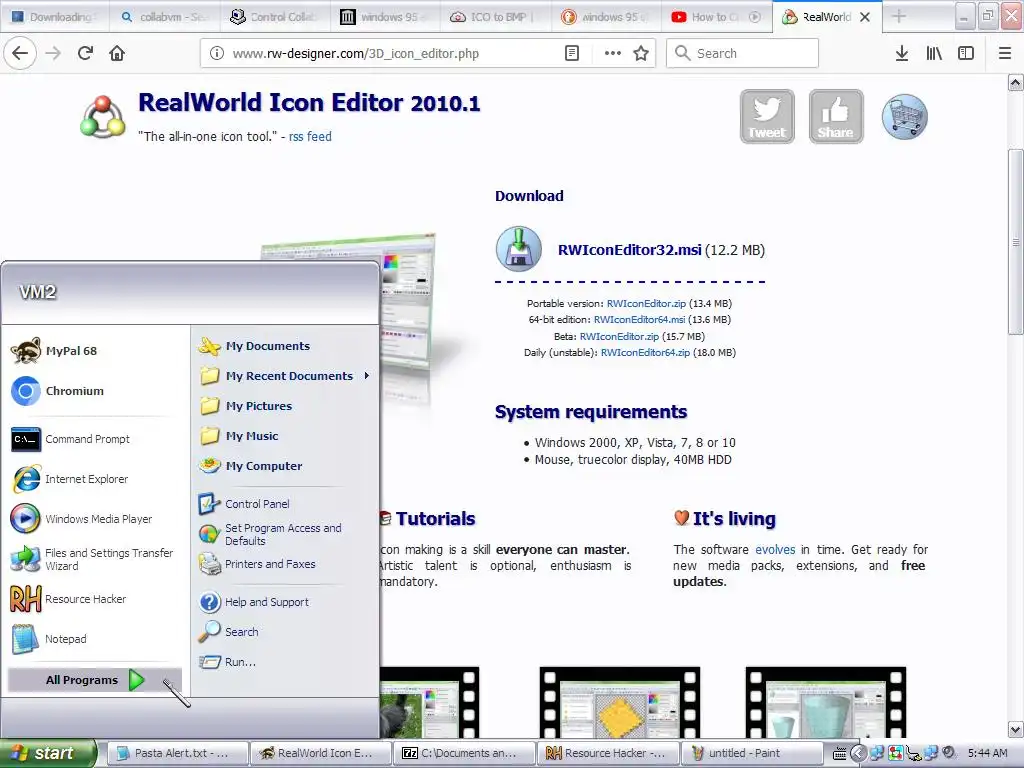This screenshot has height=768, width=1024.
Task: Switch to the ICO to BMP tab
Action: click(494, 17)
